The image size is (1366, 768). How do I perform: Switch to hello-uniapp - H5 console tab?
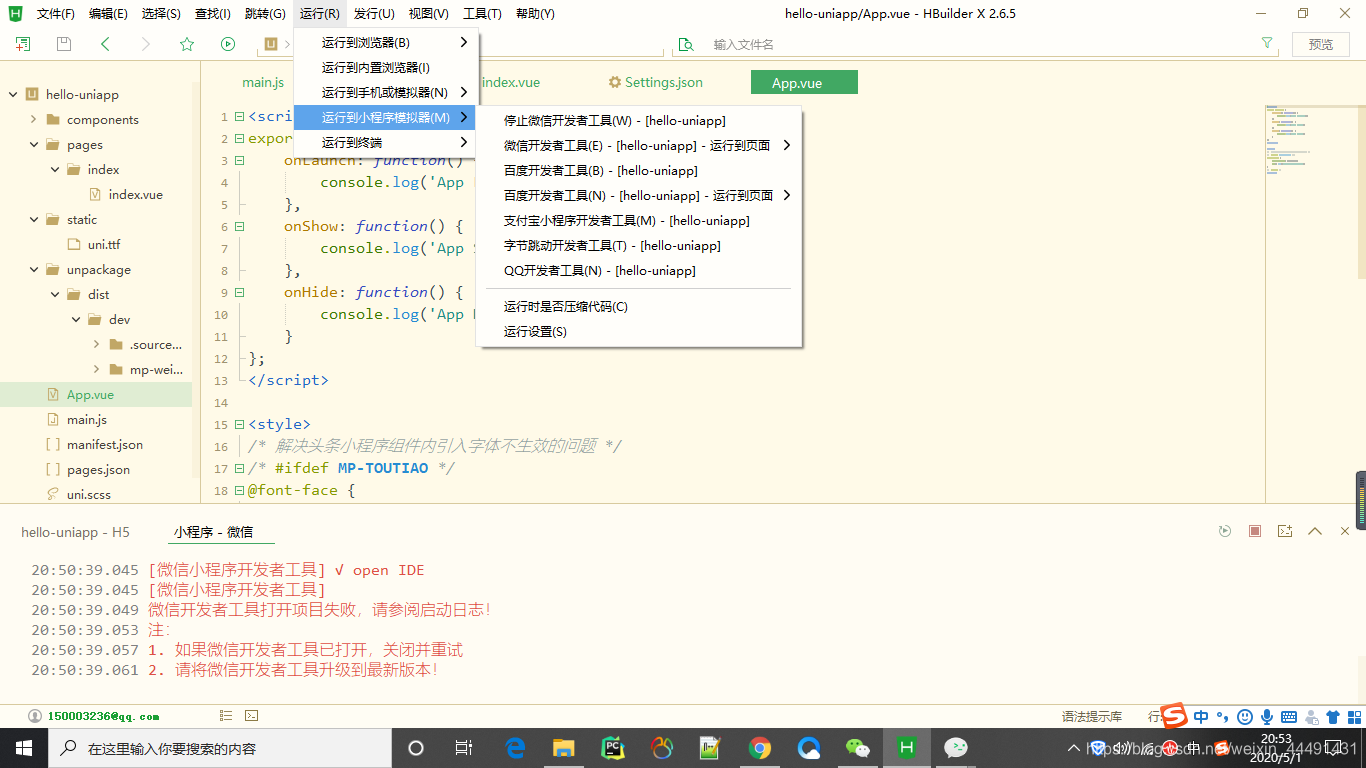76,532
